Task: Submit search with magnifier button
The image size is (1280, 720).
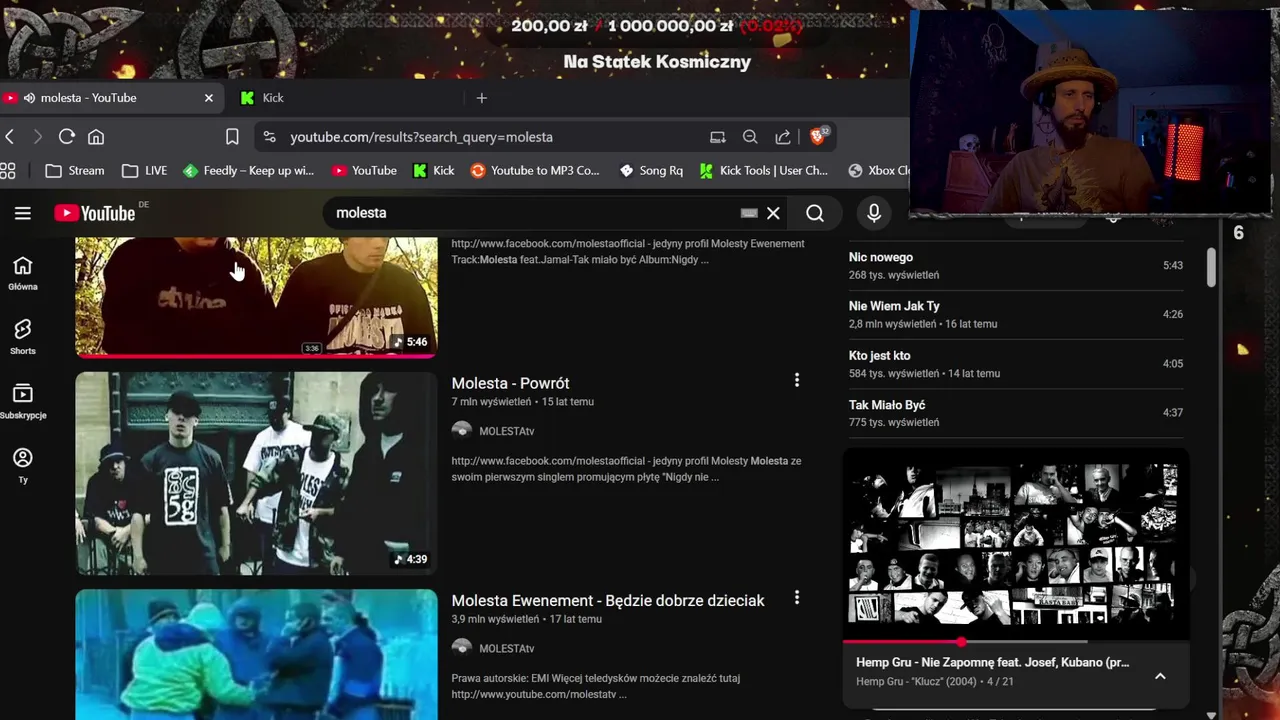Action: pyautogui.click(x=815, y=213)
